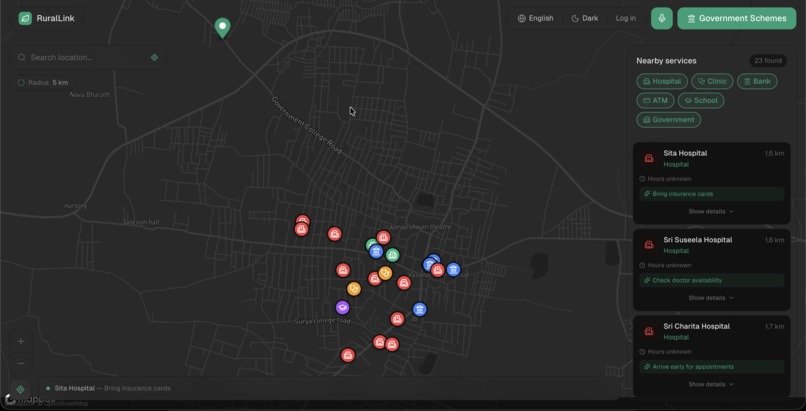The width and height of the screenshot is (806, 411).
Task: Click the bottommost red hospital marker on map
Action: tap(348, 355)
